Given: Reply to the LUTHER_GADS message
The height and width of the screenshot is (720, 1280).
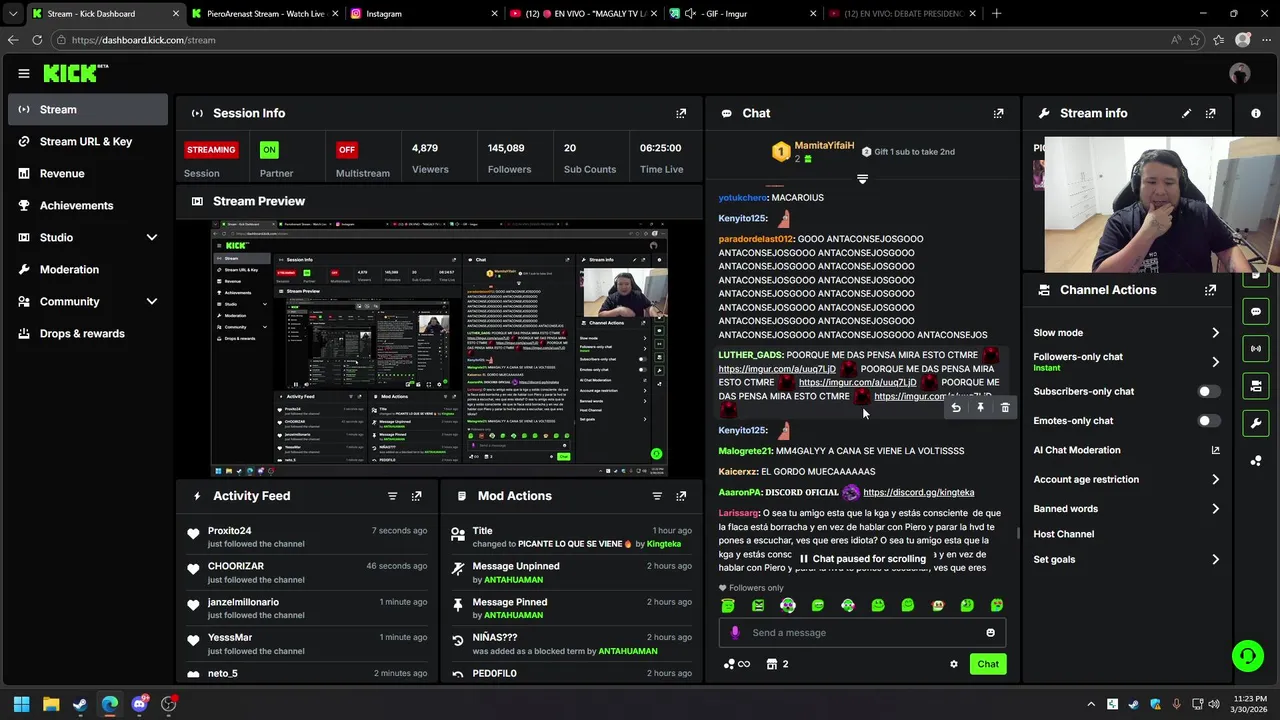Looking at the screenshot, I should (956, 407).
